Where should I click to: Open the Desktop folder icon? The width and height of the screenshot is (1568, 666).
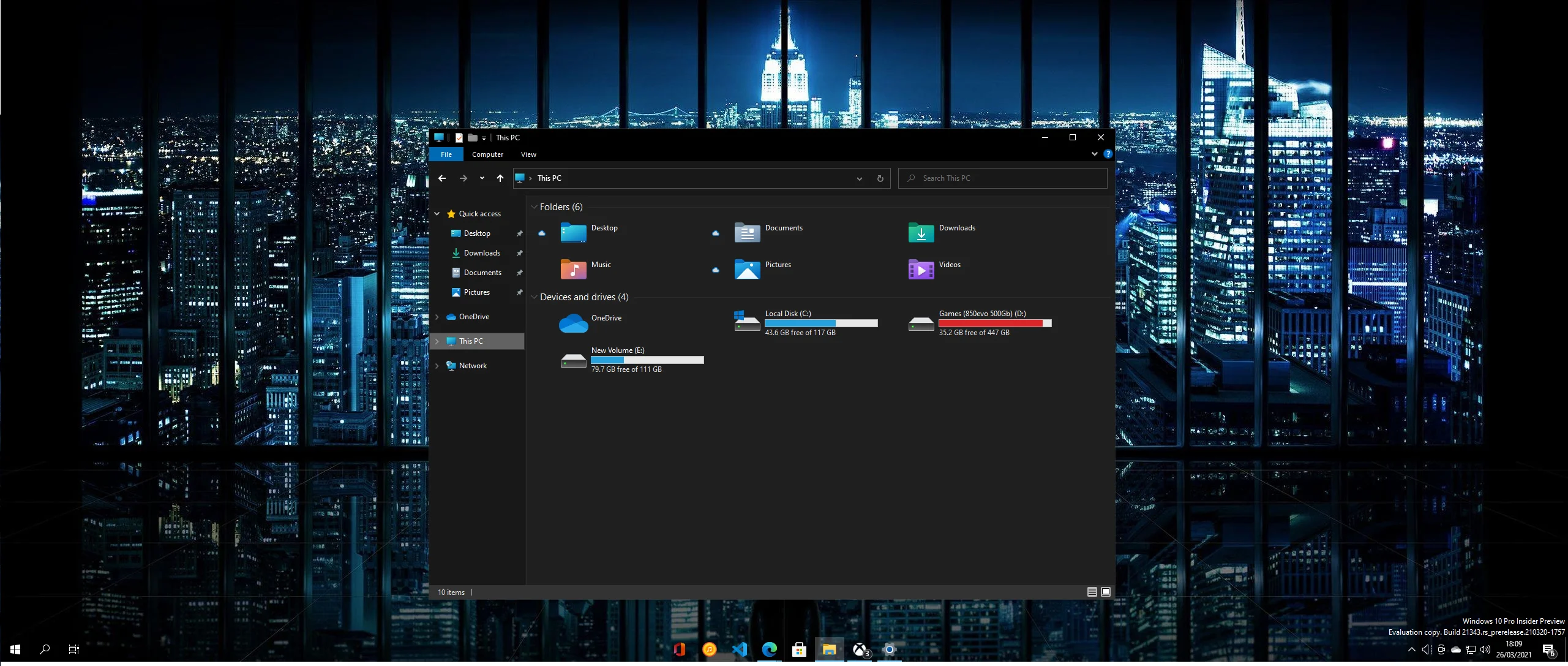click(x=573, y=233)
